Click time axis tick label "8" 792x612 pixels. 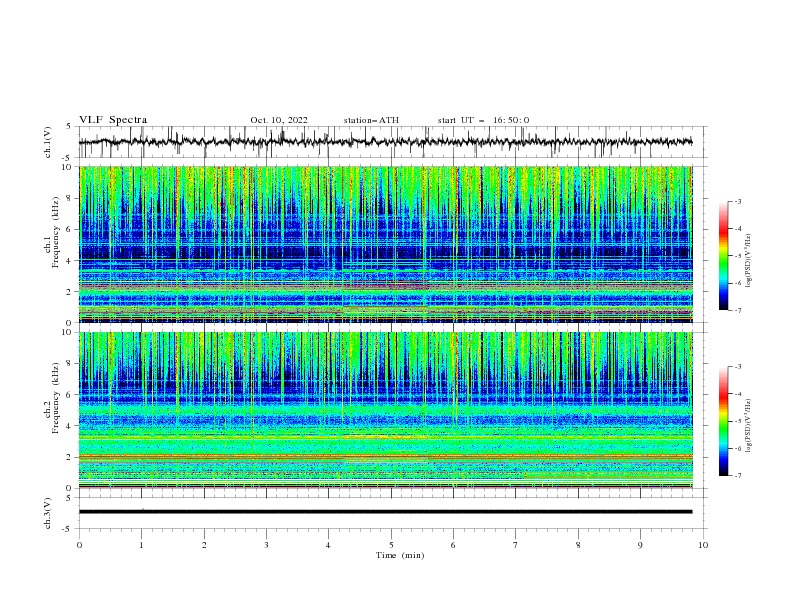pyautogui.click(x=578, y=545)
